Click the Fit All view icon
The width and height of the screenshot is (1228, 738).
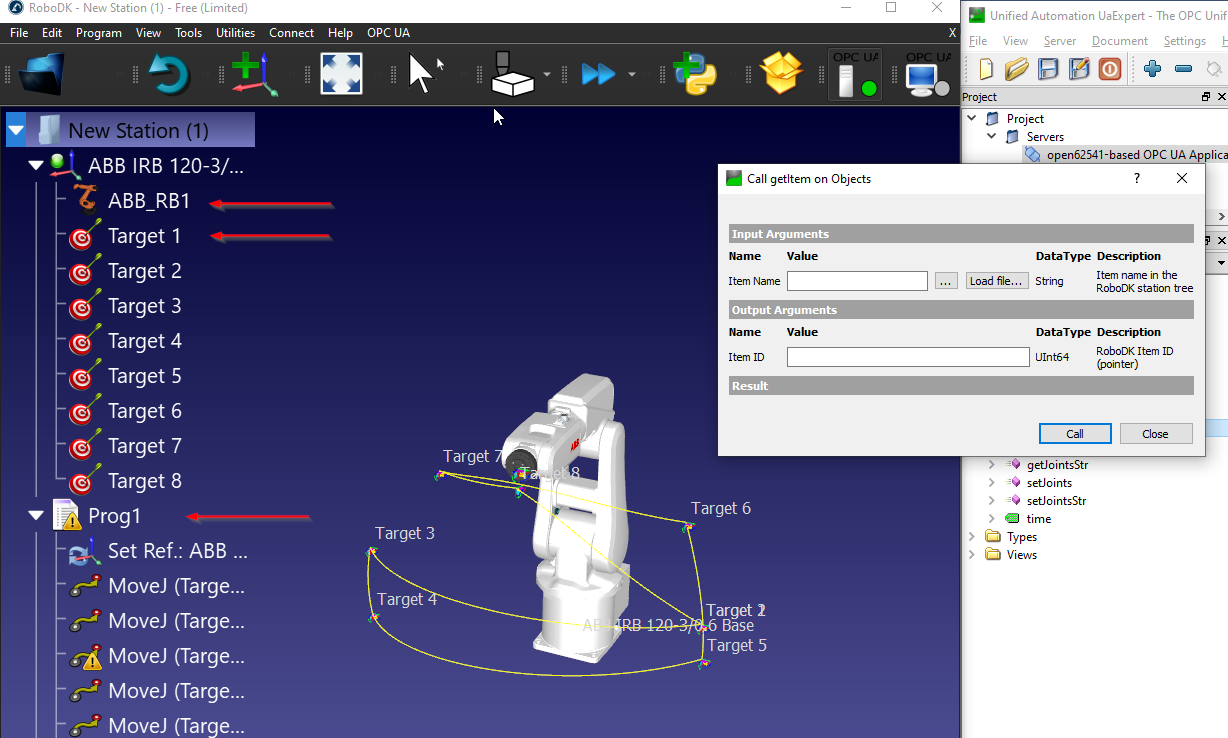tap(341, 73)
